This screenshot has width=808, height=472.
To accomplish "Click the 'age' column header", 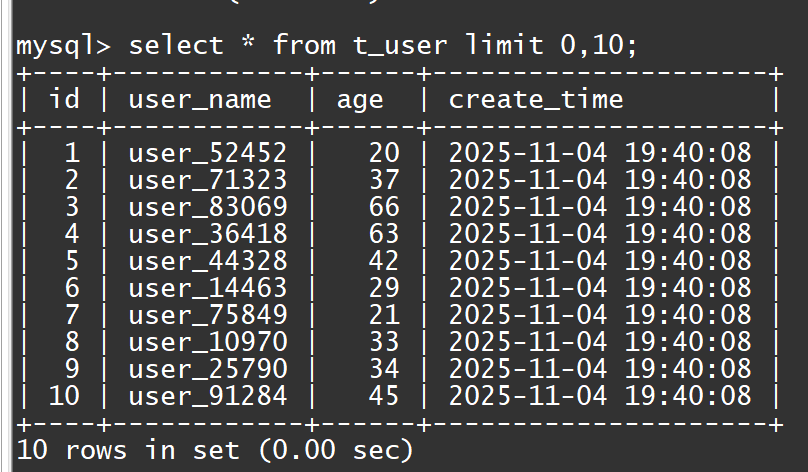I will (360, 101).
